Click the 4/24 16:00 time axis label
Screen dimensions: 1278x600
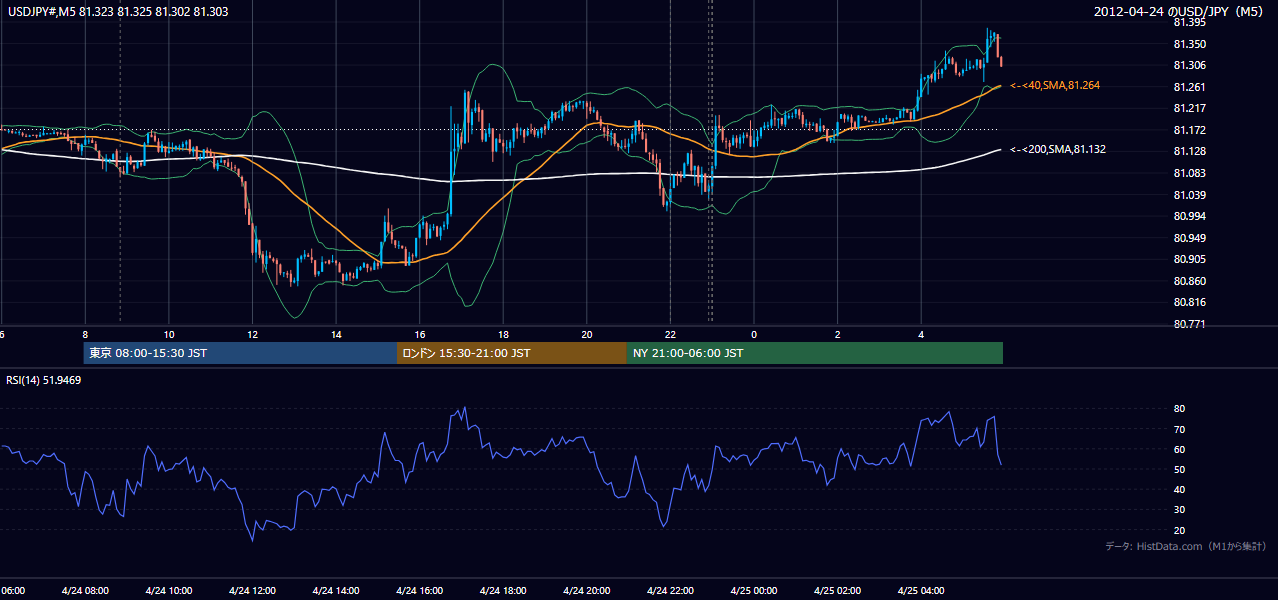(419, 590)
